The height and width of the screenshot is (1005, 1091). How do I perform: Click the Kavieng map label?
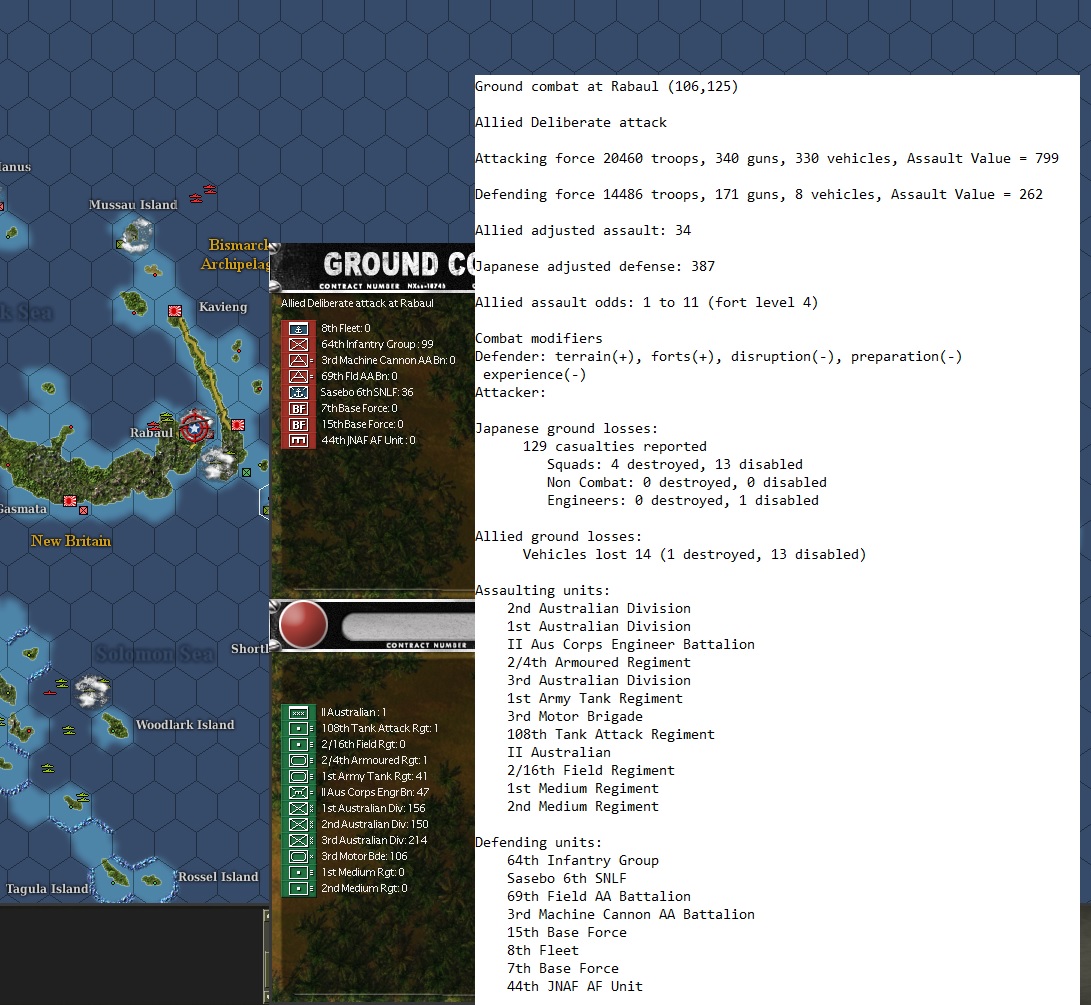[223, 307]
